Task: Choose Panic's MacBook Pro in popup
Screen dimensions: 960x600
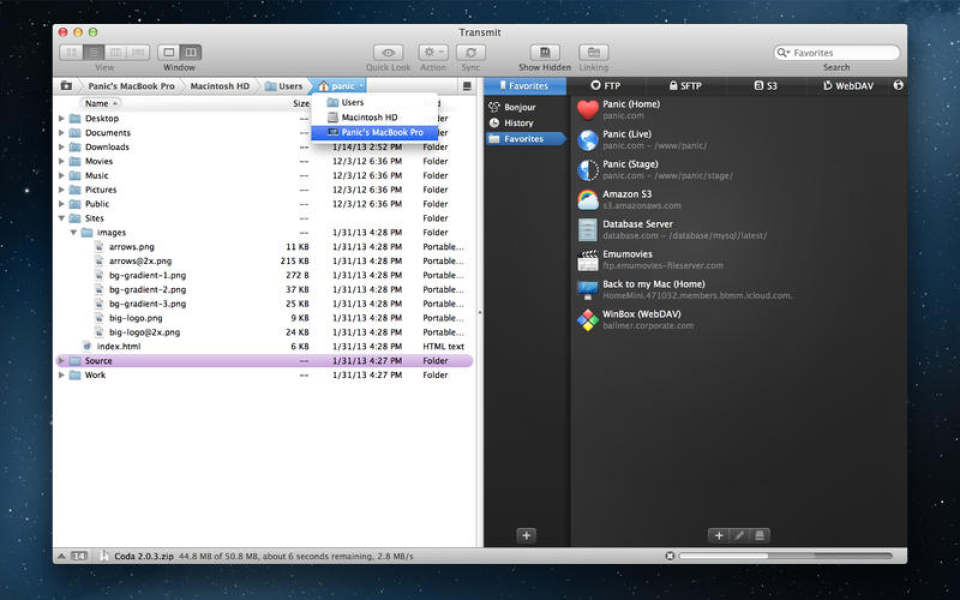Action: (375, 132)
